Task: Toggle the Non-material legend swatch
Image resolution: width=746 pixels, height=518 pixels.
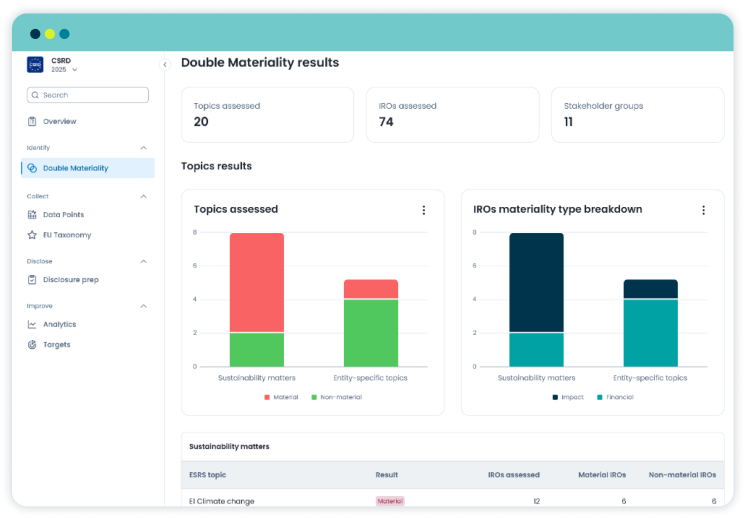Action: 314,397
